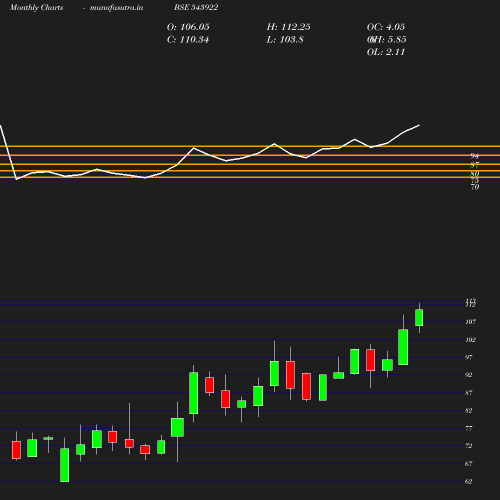Click the "OC: 4.05" readout
This screenshot has width=500, height=500.
click(386, 27)
